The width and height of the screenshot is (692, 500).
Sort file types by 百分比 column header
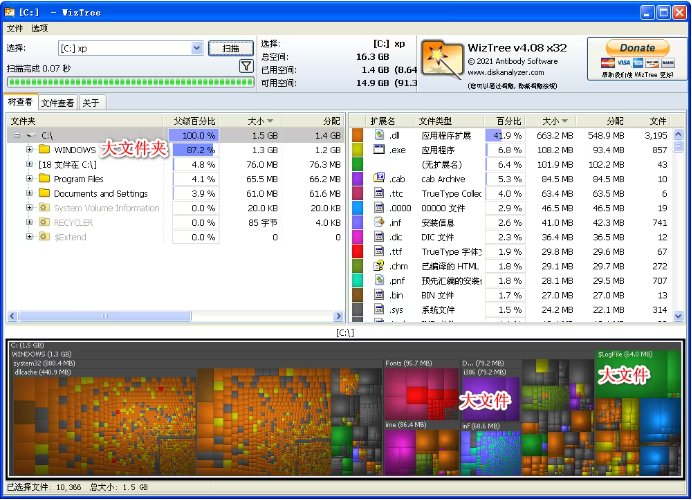coord(509,121)
